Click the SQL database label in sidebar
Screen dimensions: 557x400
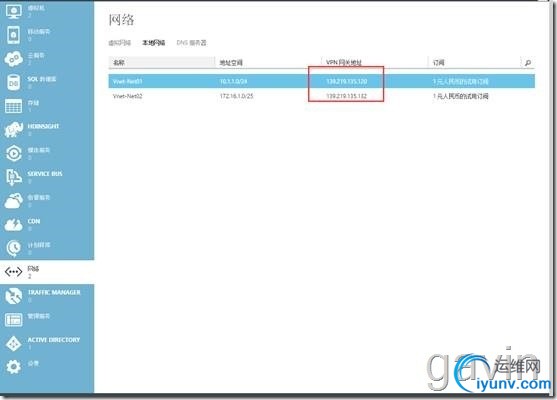click(42, 79)
